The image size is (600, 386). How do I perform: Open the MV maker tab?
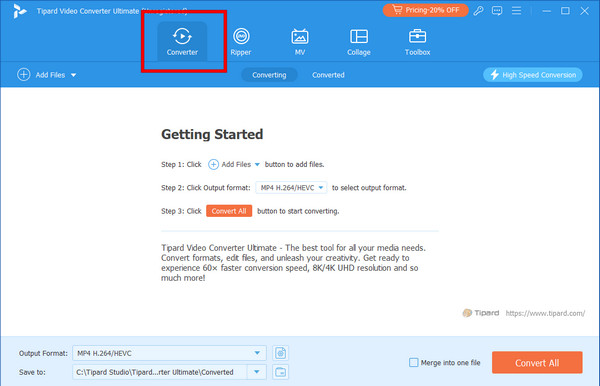point(300,41)
